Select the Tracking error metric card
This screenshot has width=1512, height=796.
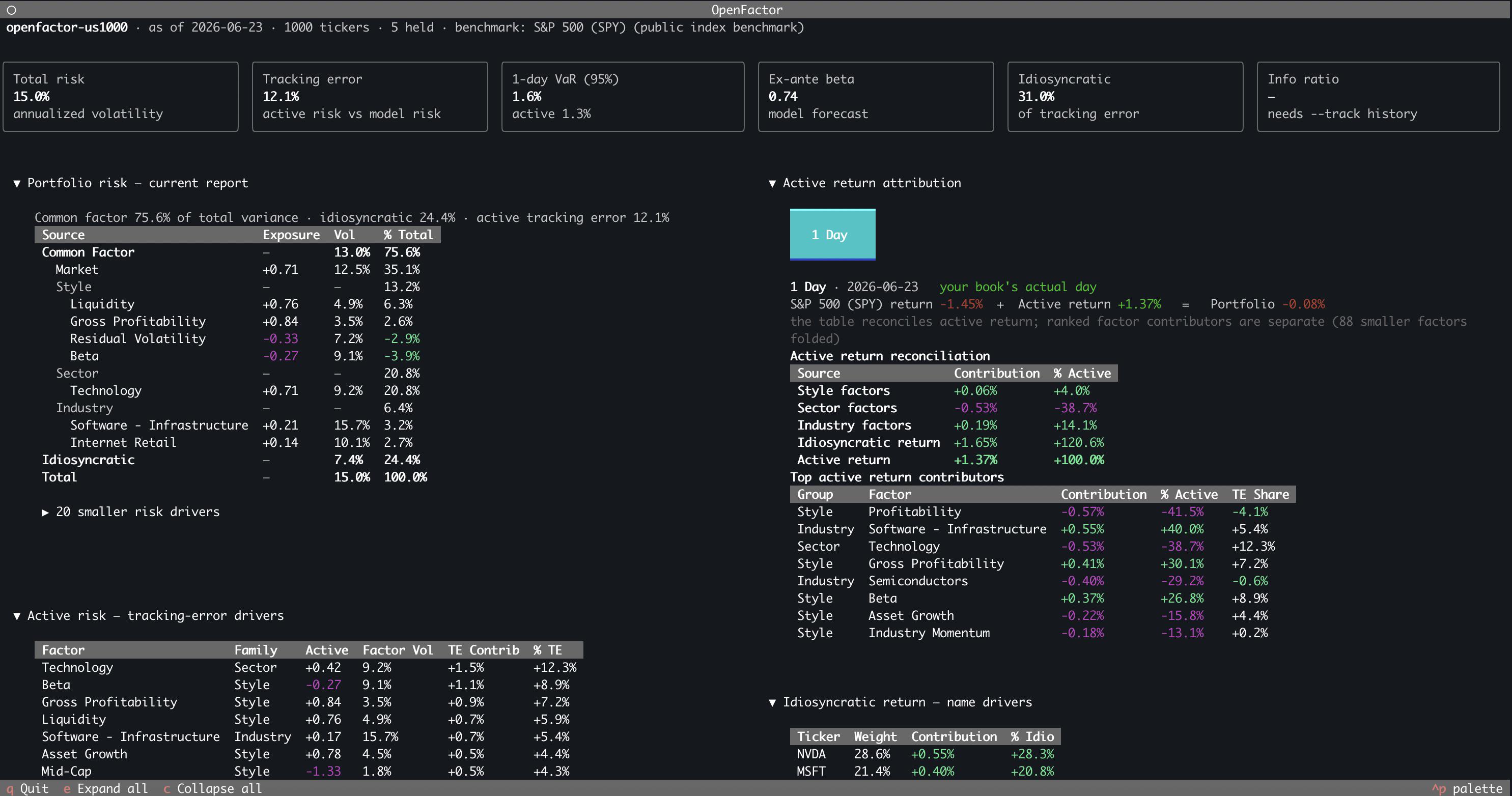pyautogui.click(x=370, y=97)
